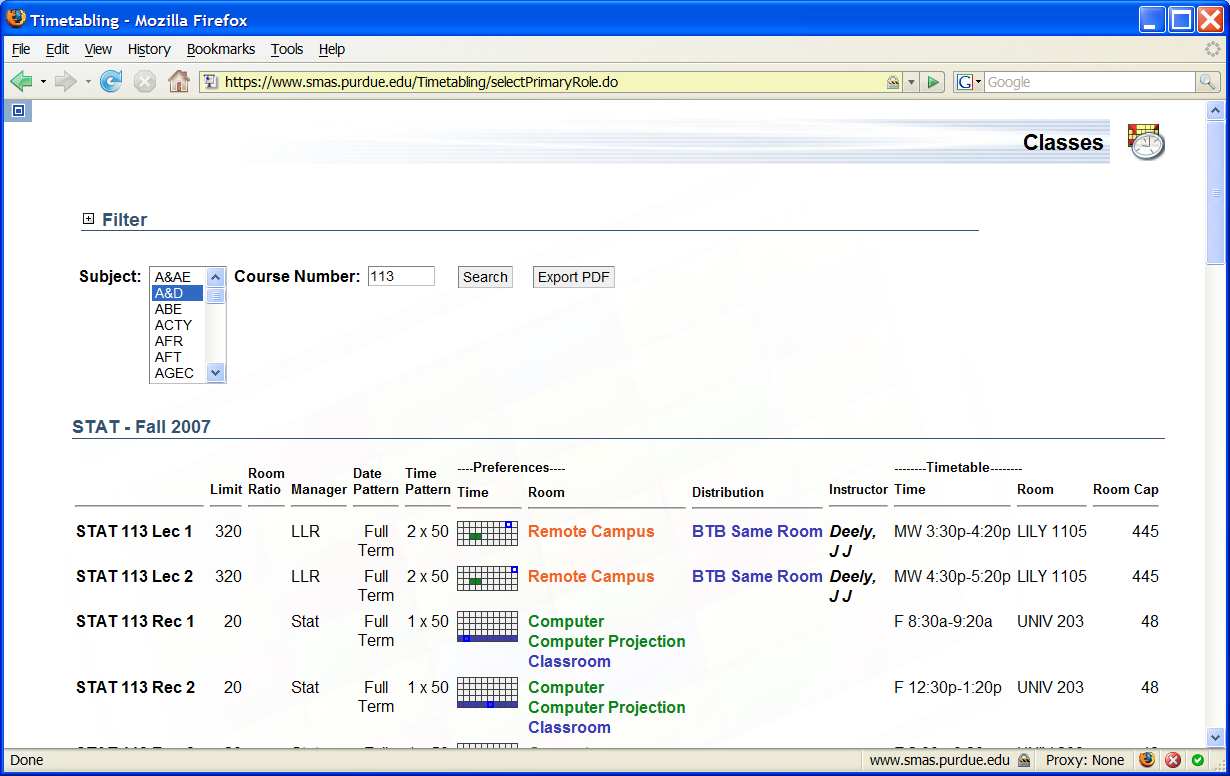Open the STAT 113 Lec 2 class

(134, 576)
